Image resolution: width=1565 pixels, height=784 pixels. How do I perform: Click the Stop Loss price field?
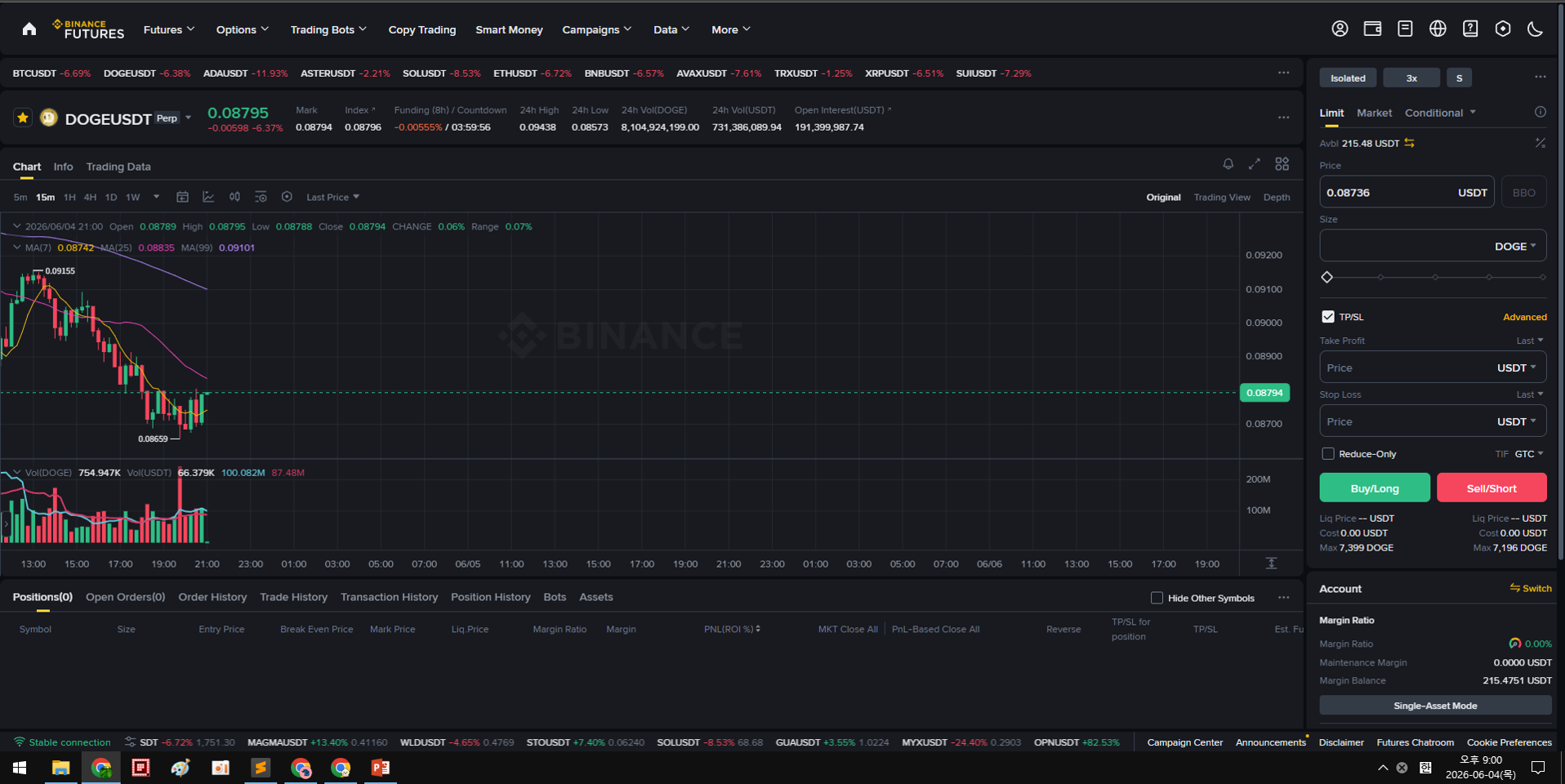point(1433,421)
